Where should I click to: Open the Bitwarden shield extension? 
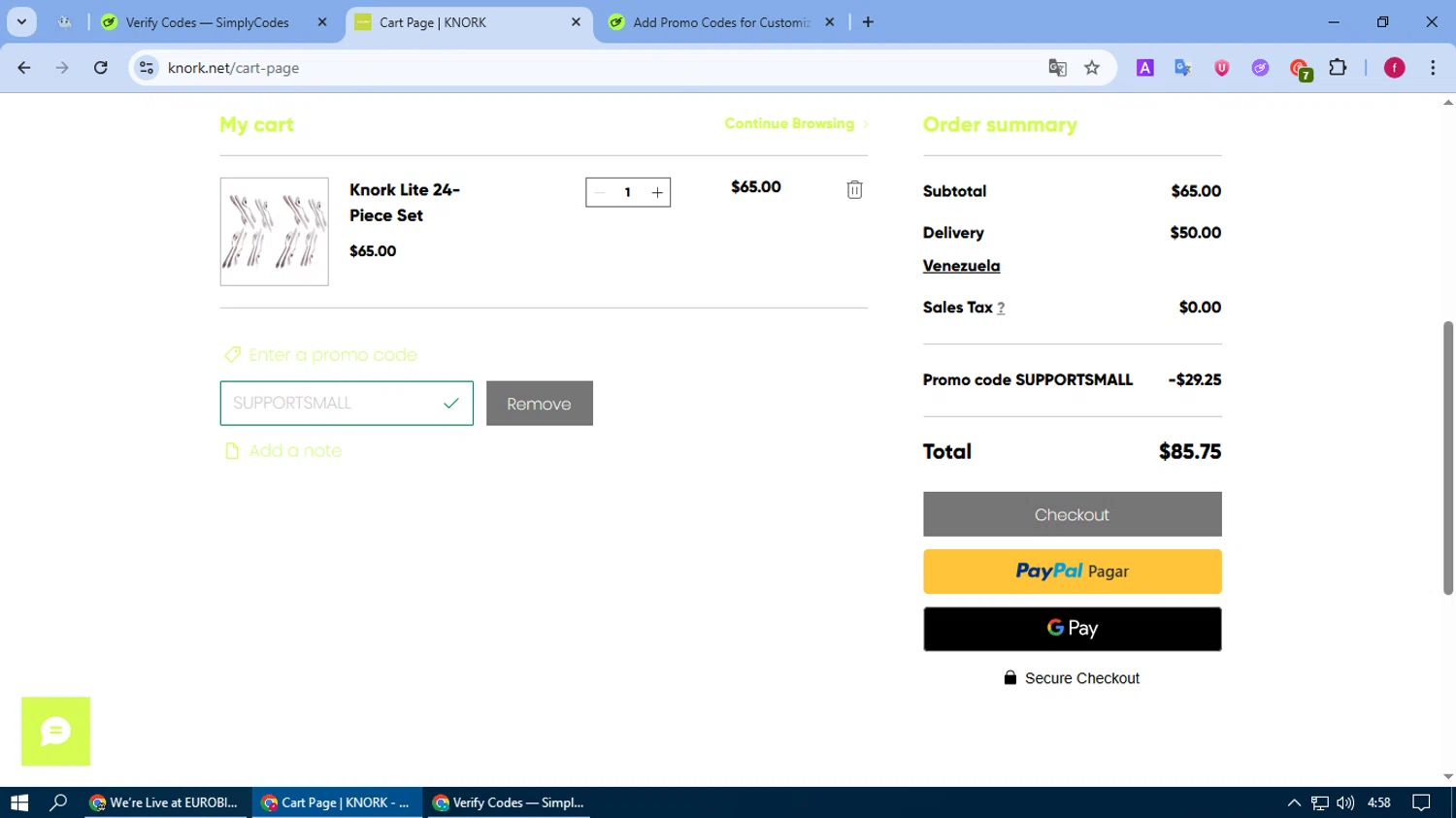[1222, 68]
